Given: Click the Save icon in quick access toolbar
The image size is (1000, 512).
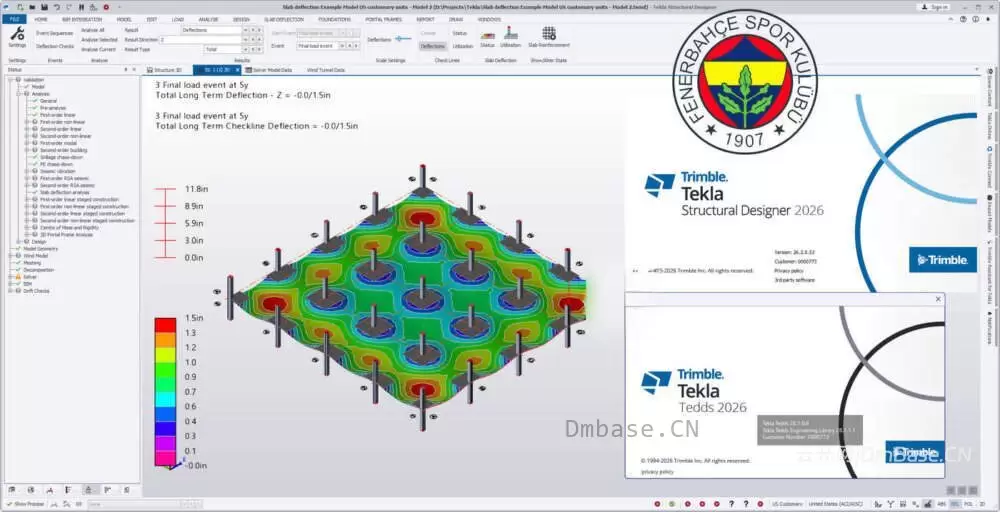Looking at the screenshot, I should coord(45,7).
